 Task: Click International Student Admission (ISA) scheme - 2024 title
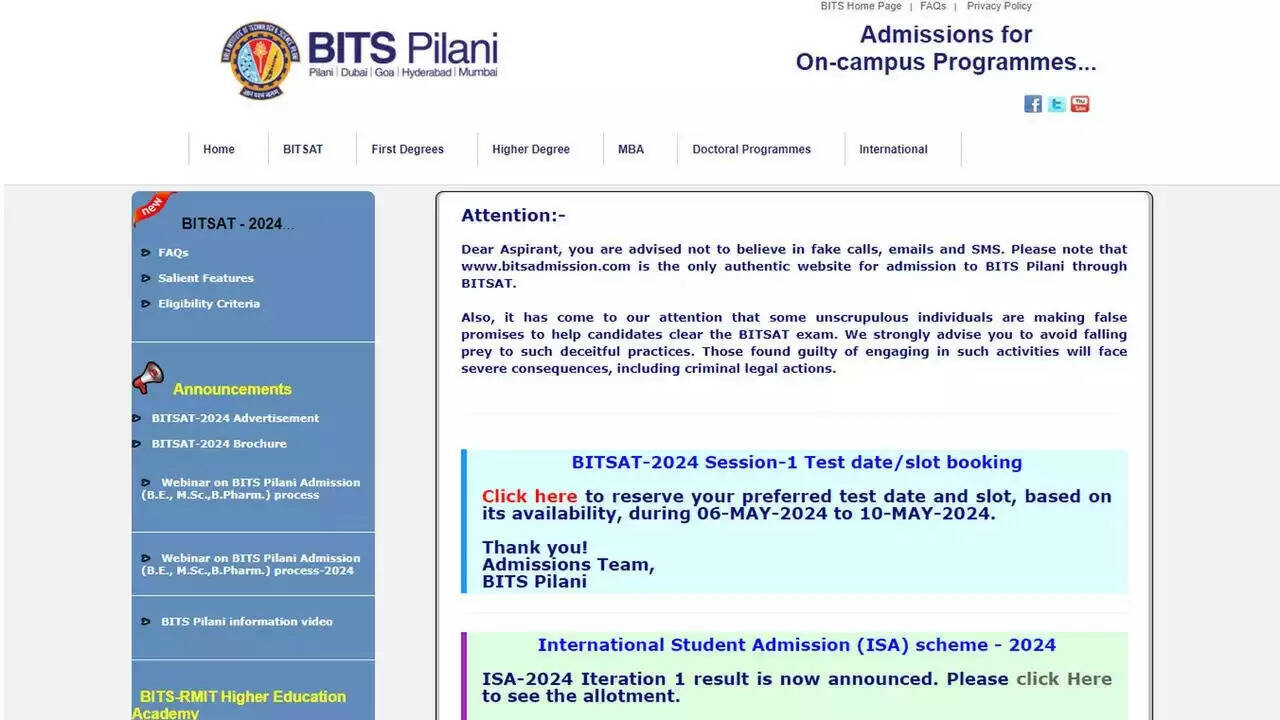797,645
